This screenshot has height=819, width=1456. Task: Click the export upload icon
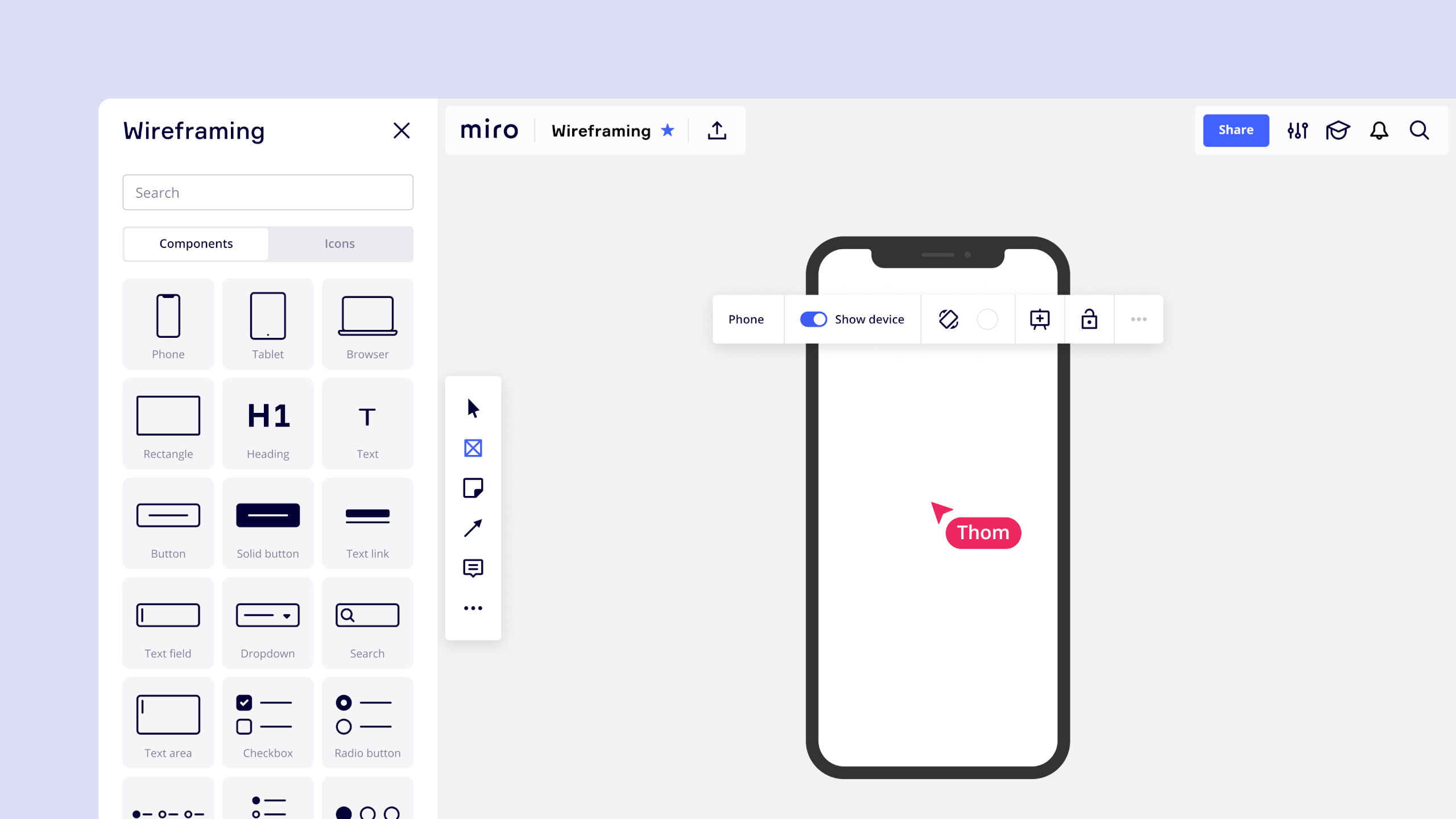[717, 130]
